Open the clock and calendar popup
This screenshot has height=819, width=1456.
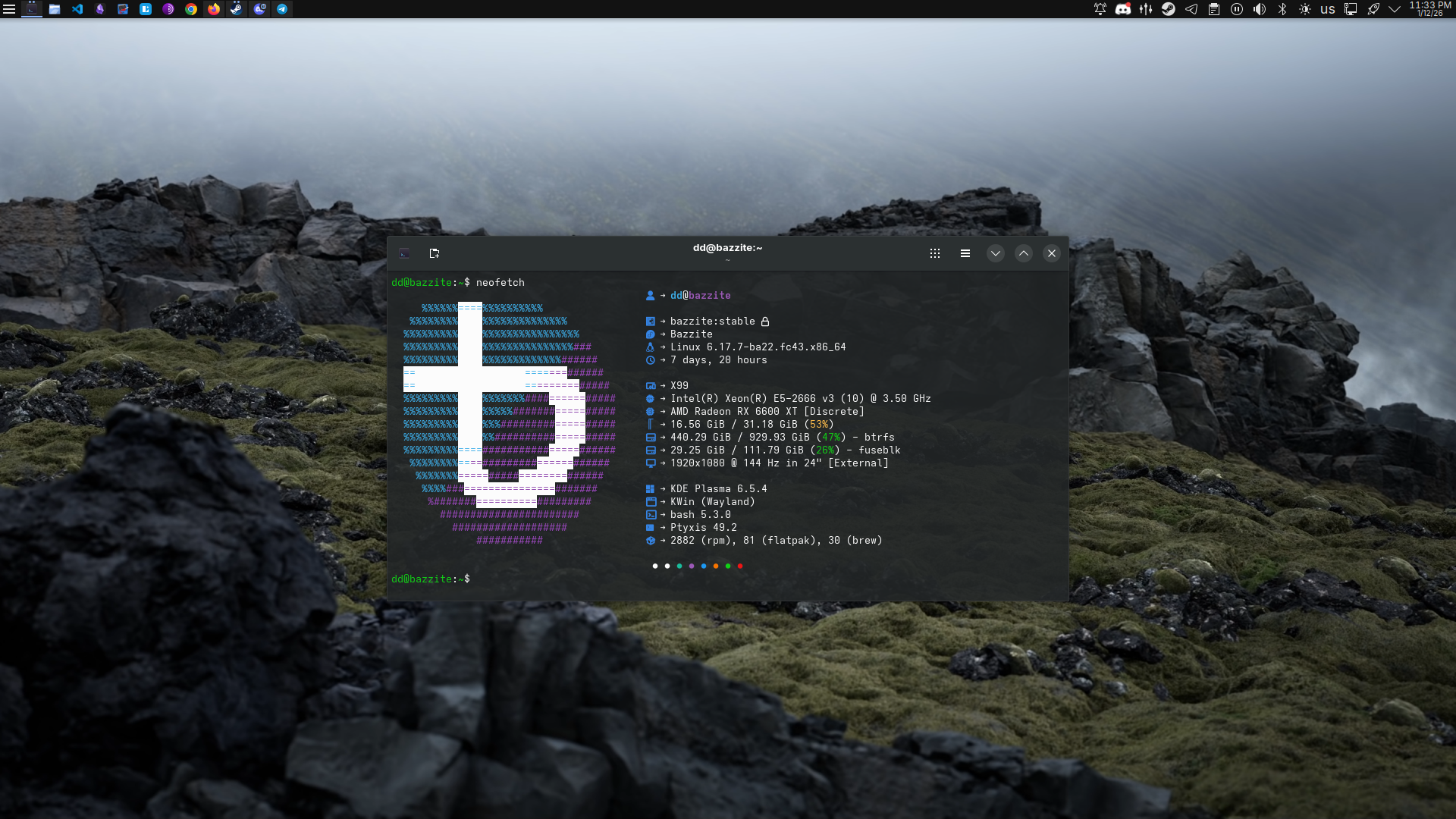pos(1430,9)
